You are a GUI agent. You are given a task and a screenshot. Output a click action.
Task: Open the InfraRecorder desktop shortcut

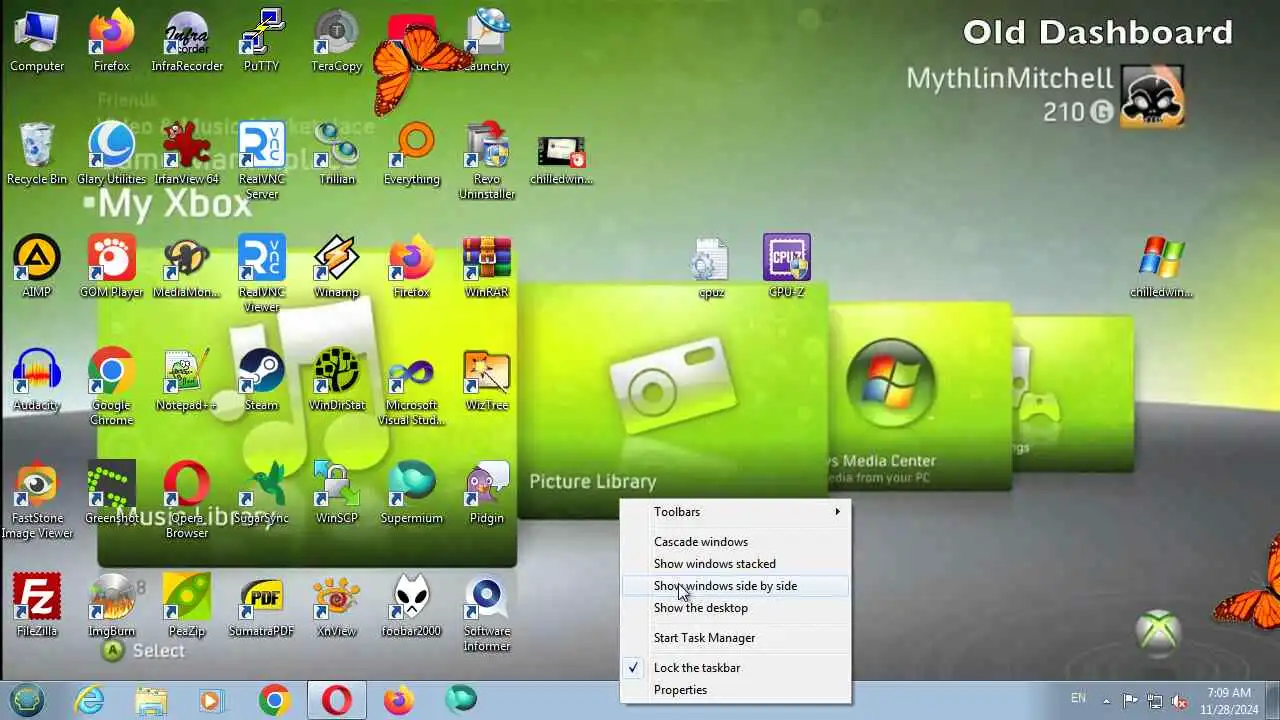tap(187, 42)
